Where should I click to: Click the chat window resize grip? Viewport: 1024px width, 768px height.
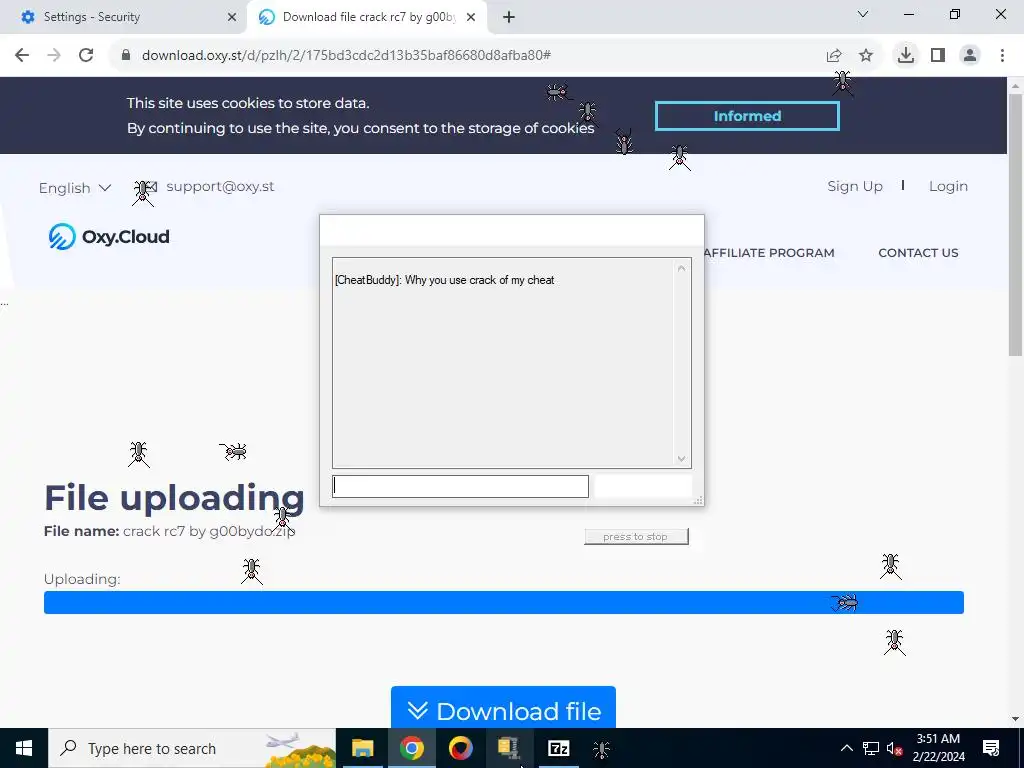click(698, 500)
